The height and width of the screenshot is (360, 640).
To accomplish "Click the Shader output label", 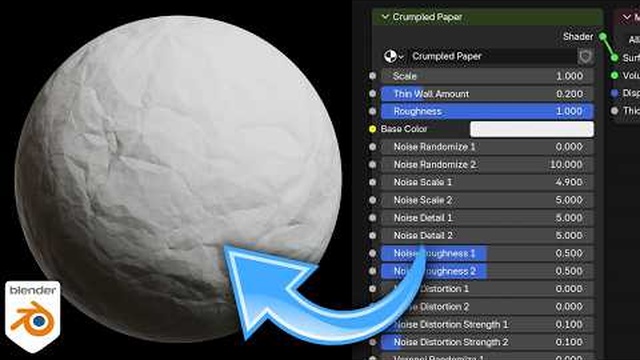I will 578,37.
